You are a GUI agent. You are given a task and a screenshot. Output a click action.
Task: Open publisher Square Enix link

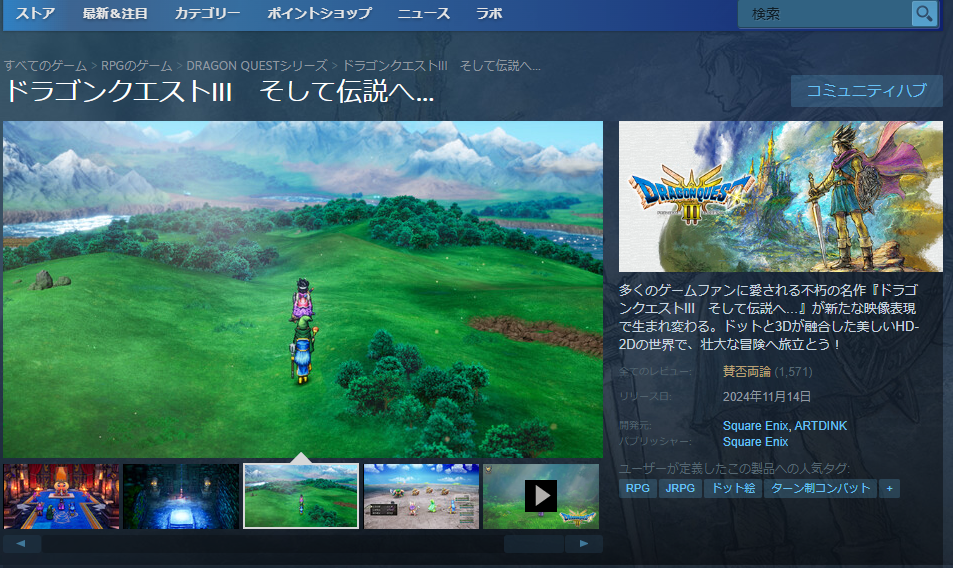tap(755, 442)
